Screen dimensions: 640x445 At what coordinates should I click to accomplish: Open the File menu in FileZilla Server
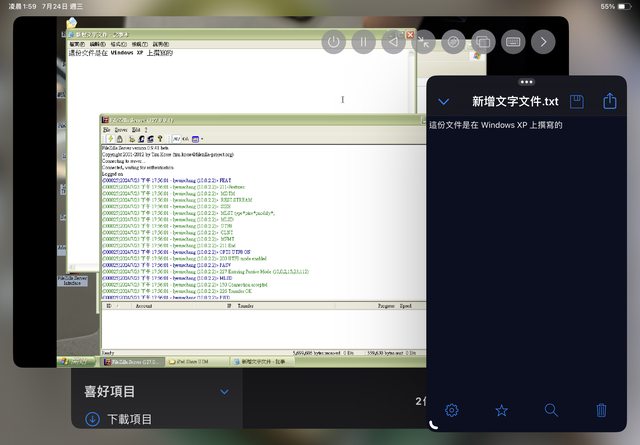(107, 129)
